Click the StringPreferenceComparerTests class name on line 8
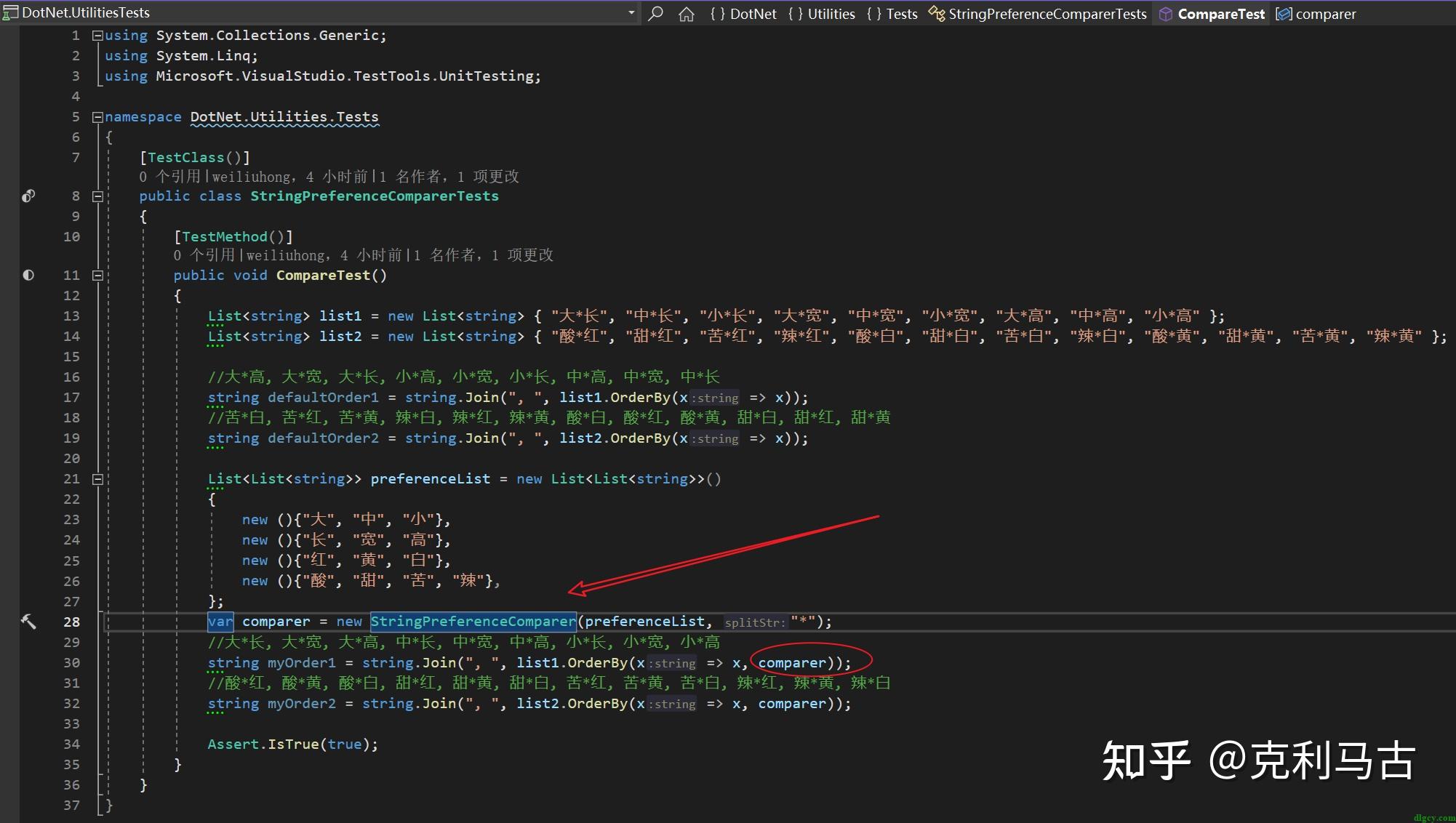 (x=375, y=196)
